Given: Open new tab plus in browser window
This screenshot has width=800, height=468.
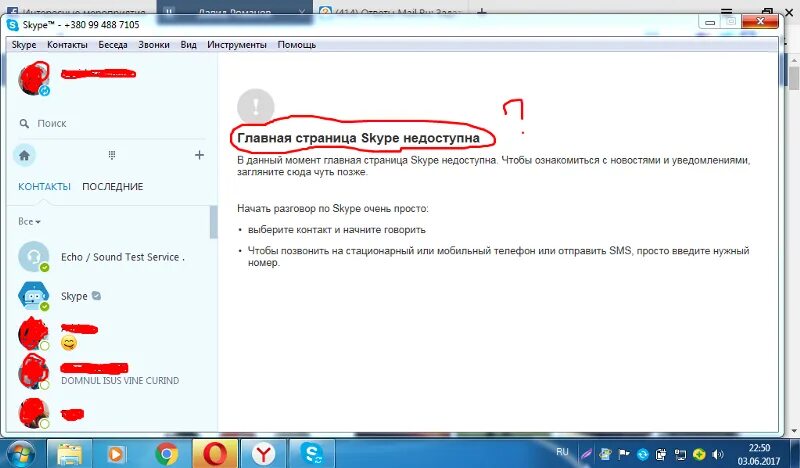Looking at the screenshot, I should pyautogui.click(x=482, y=10).
